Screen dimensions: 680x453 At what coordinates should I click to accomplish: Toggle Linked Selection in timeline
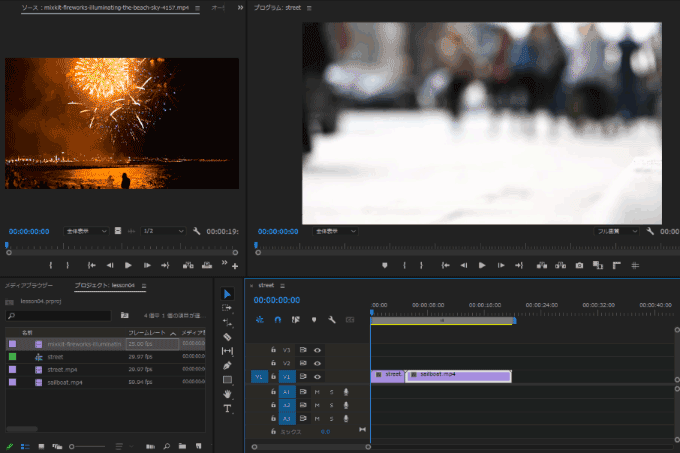click(296, 320)
